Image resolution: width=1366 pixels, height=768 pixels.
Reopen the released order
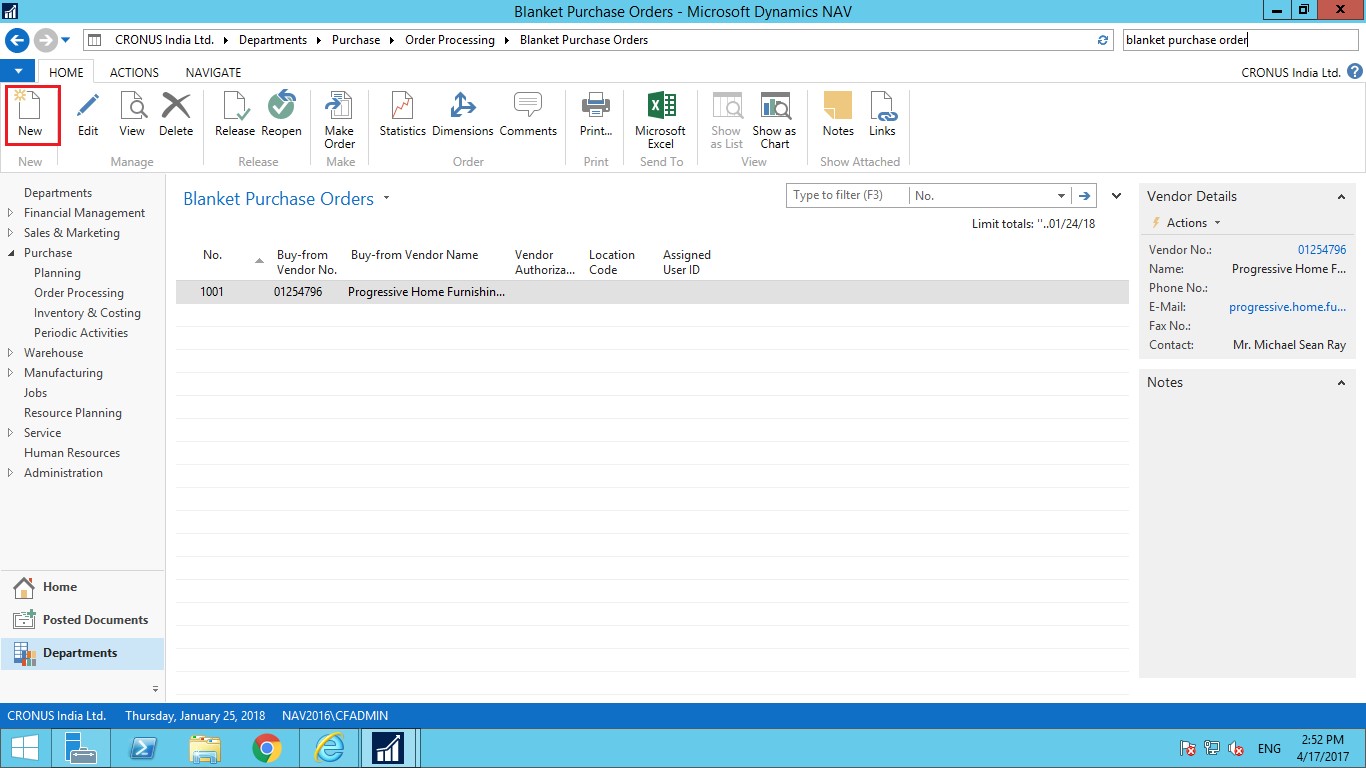[x=281, y=115]
